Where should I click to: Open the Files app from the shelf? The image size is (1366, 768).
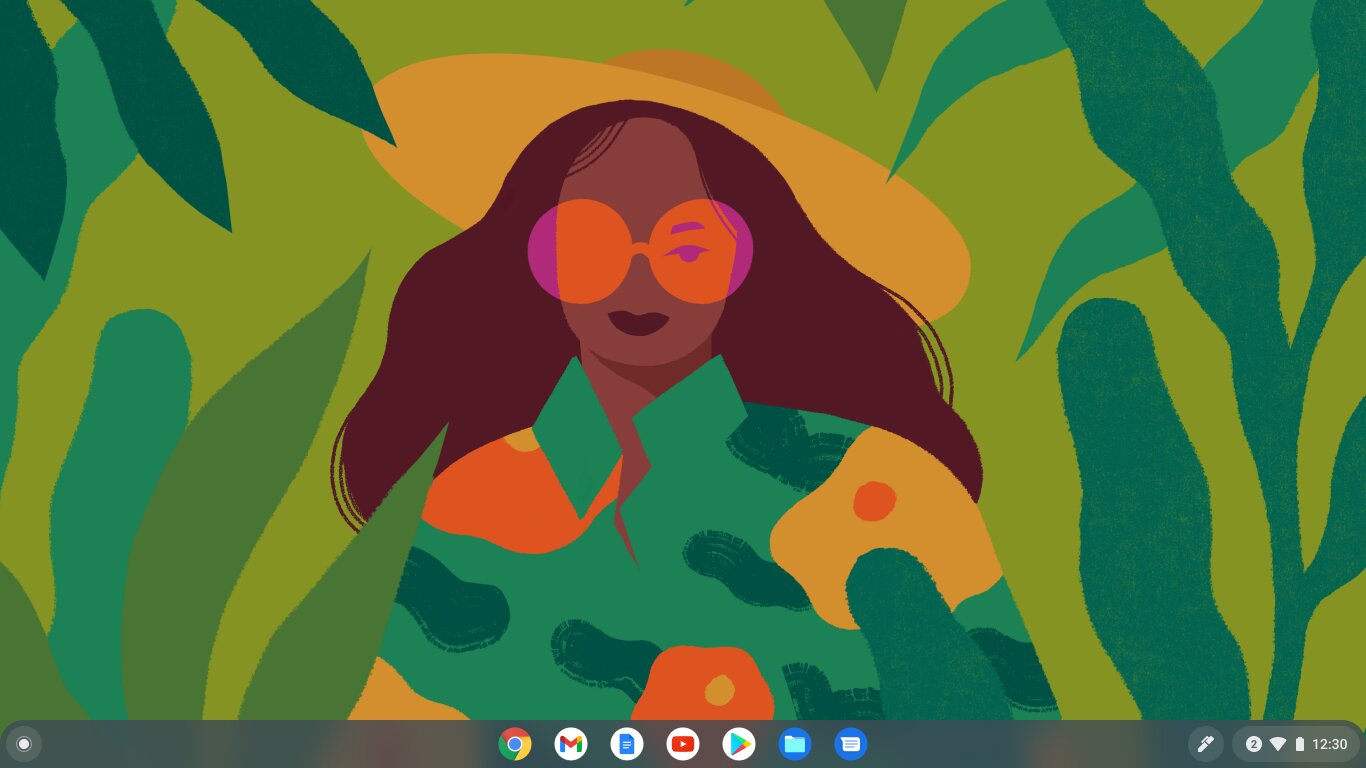795,744
